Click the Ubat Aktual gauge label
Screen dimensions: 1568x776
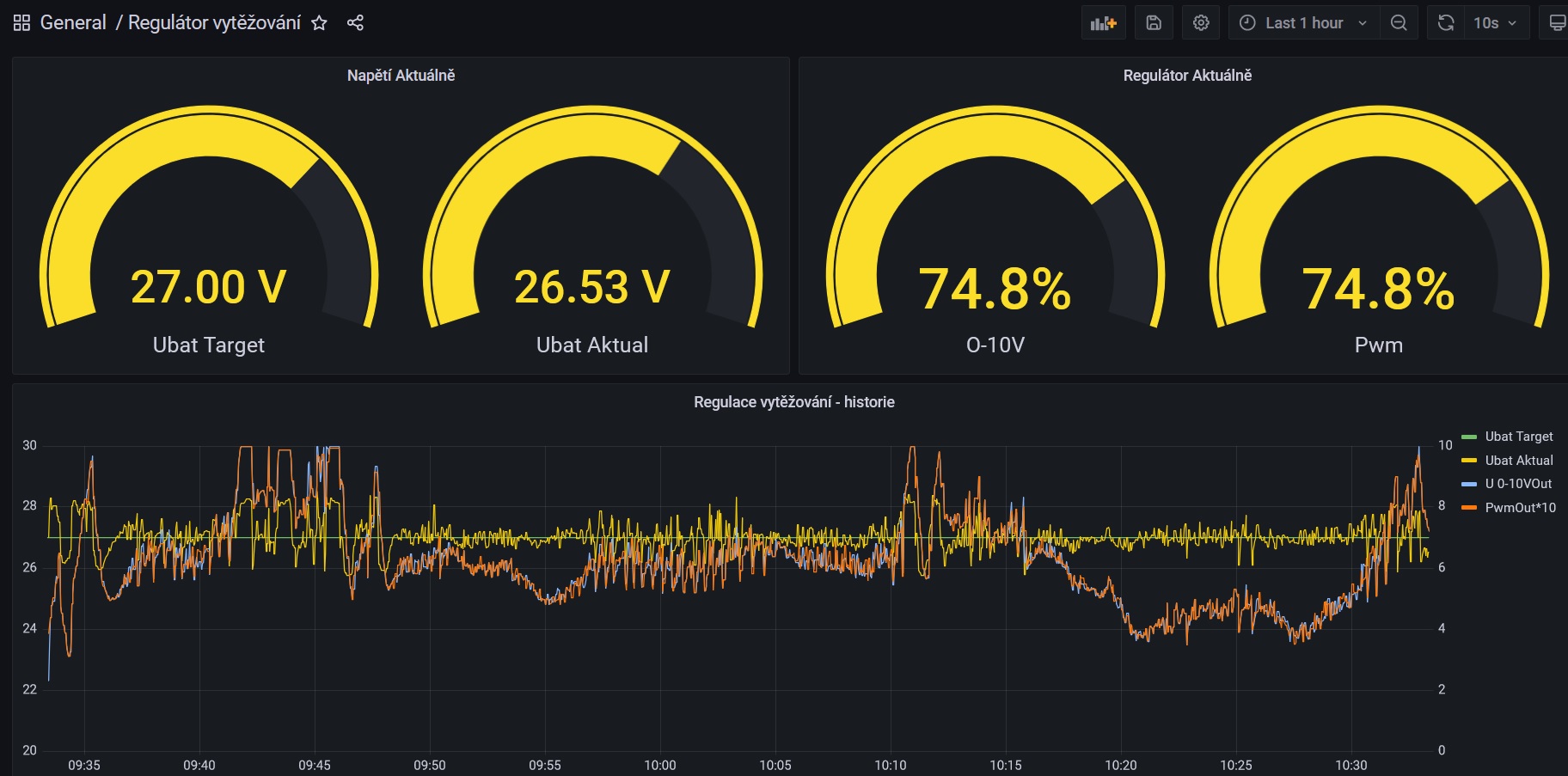592,345
